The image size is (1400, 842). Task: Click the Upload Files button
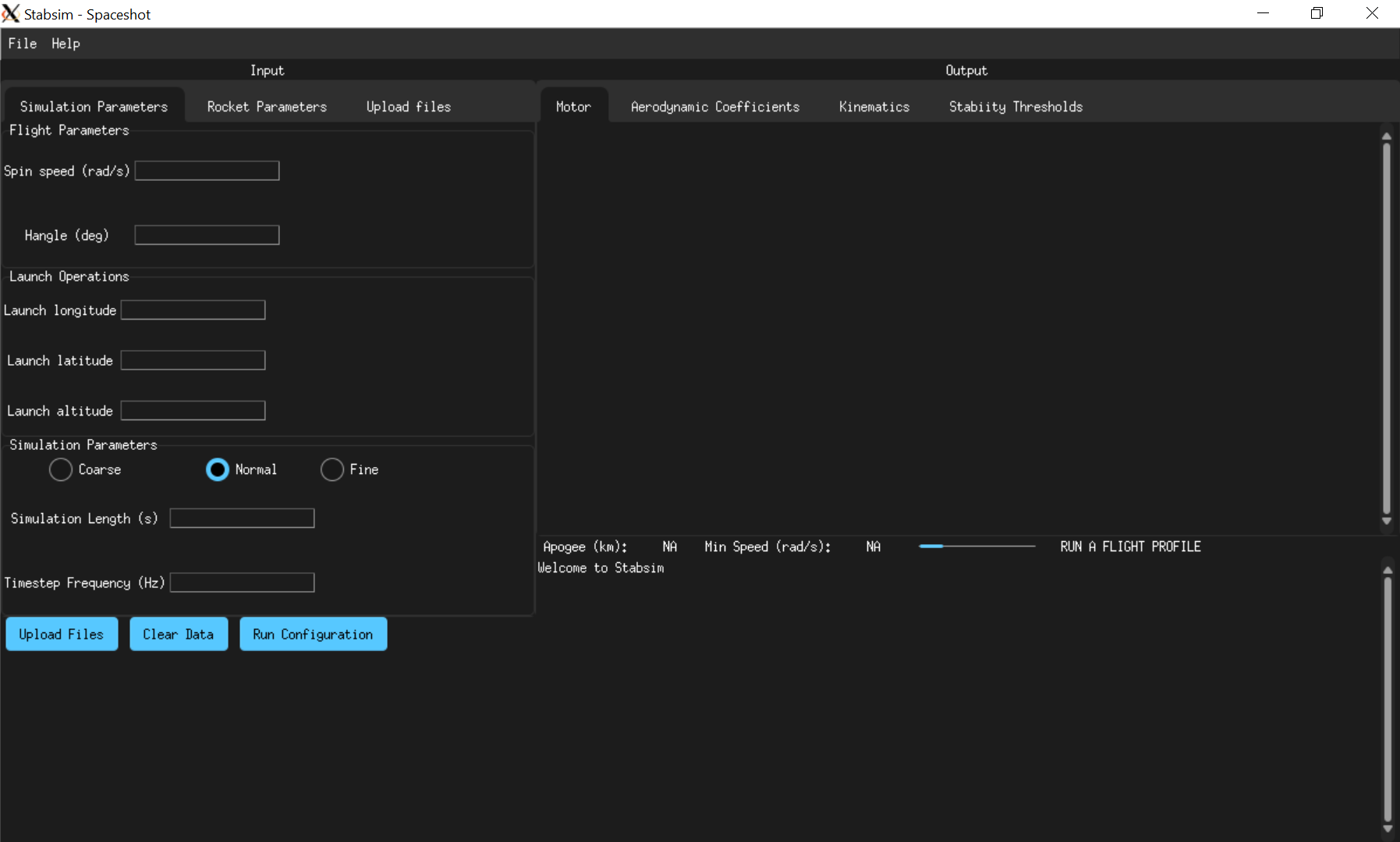62,634
